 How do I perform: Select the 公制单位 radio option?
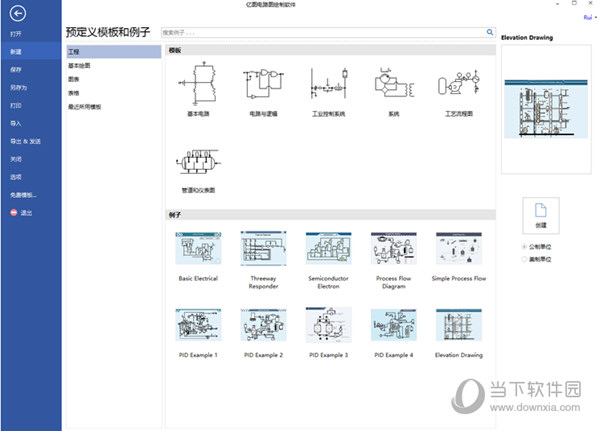(525, 246)
